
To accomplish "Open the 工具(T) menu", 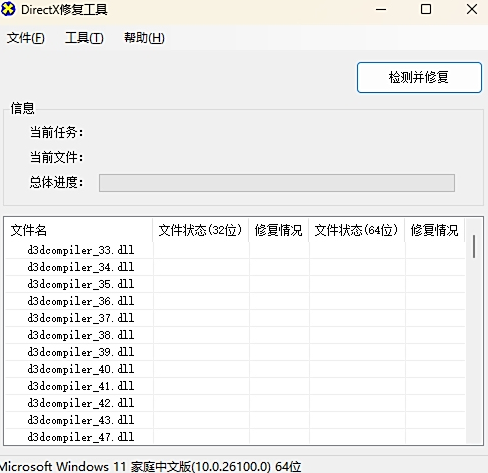I will (84, 38).
